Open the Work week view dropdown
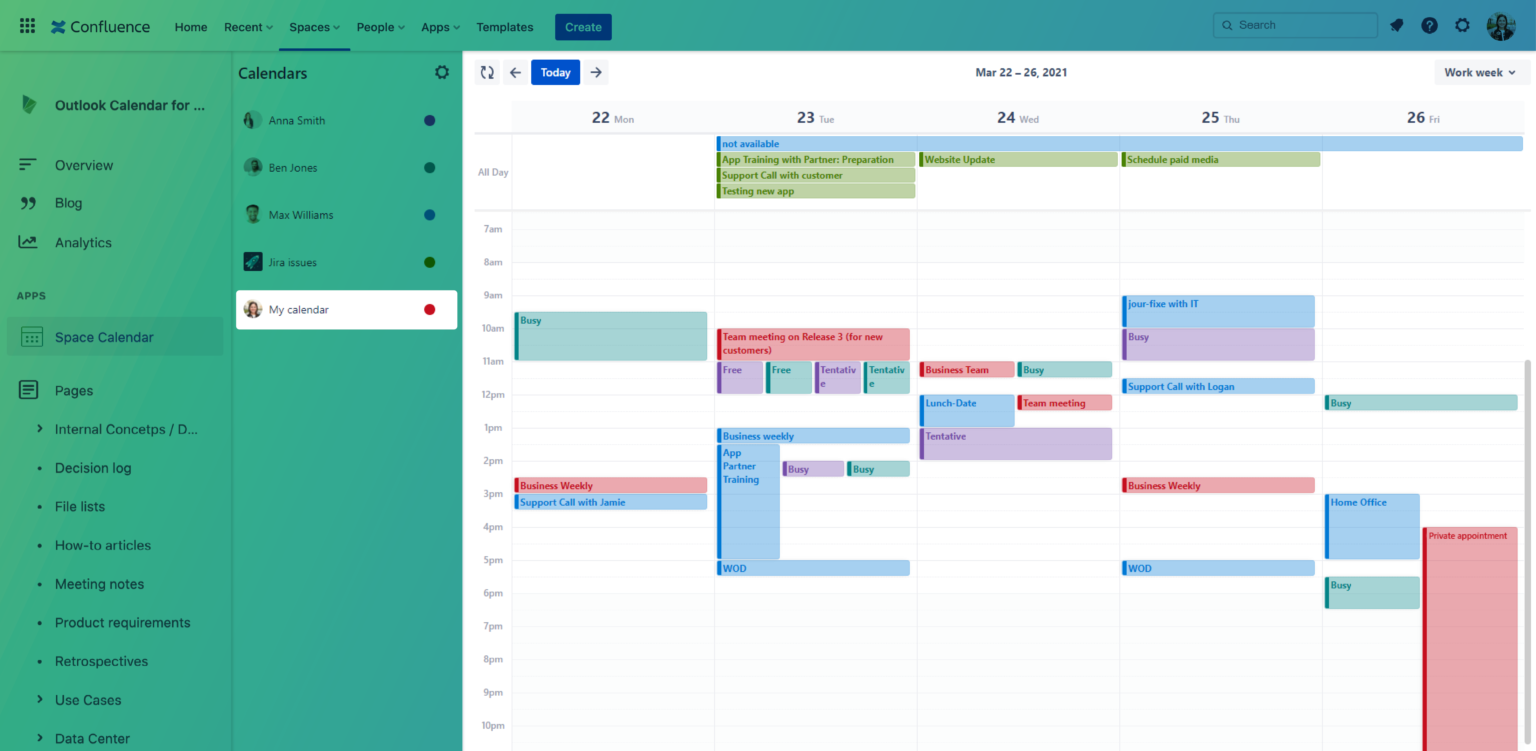This screenshot has width=1536, height=751. [x=1480, y=72]
